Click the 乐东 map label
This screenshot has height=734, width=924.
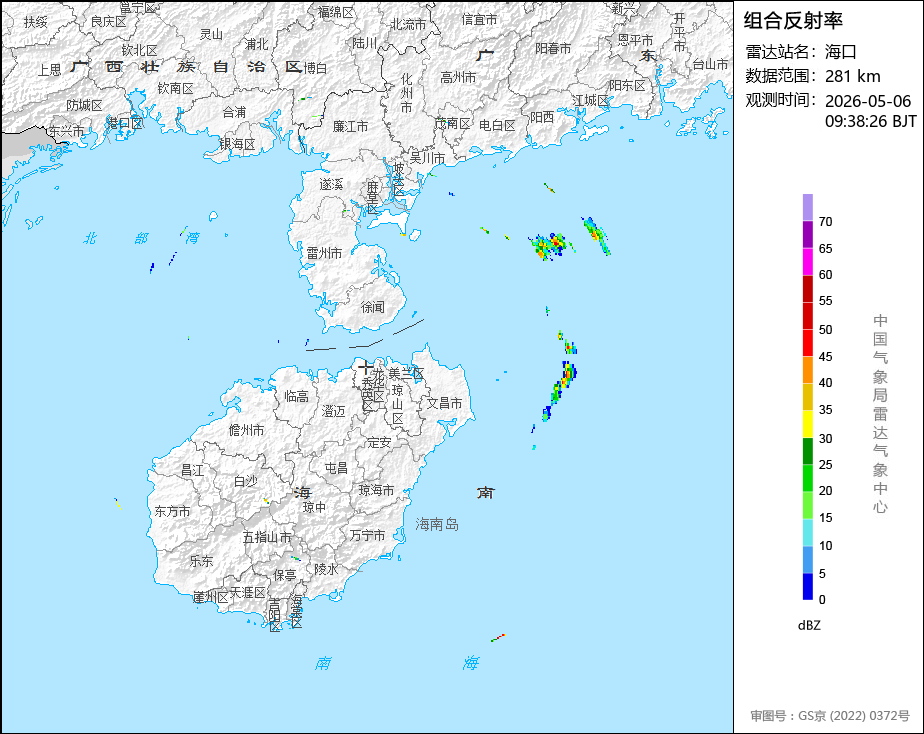click(x=201, y=561)
